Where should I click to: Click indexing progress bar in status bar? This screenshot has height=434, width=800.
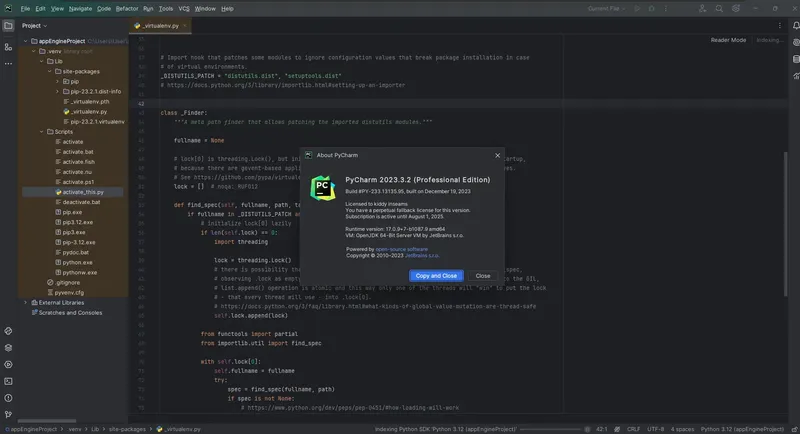(553, 429)
